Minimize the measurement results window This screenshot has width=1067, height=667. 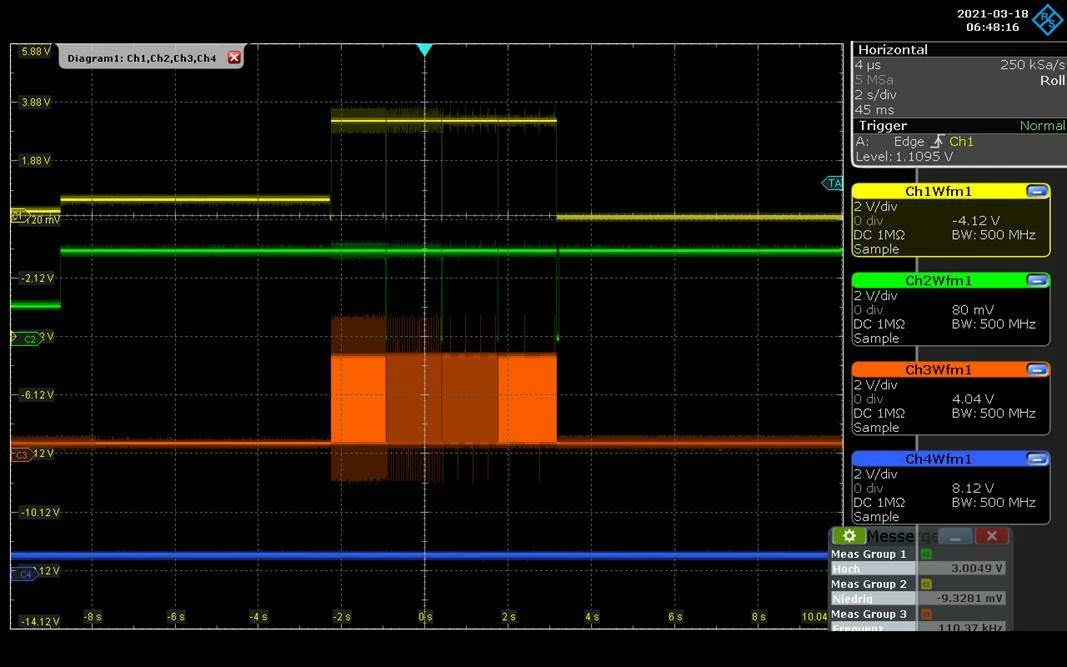point(956,536)
